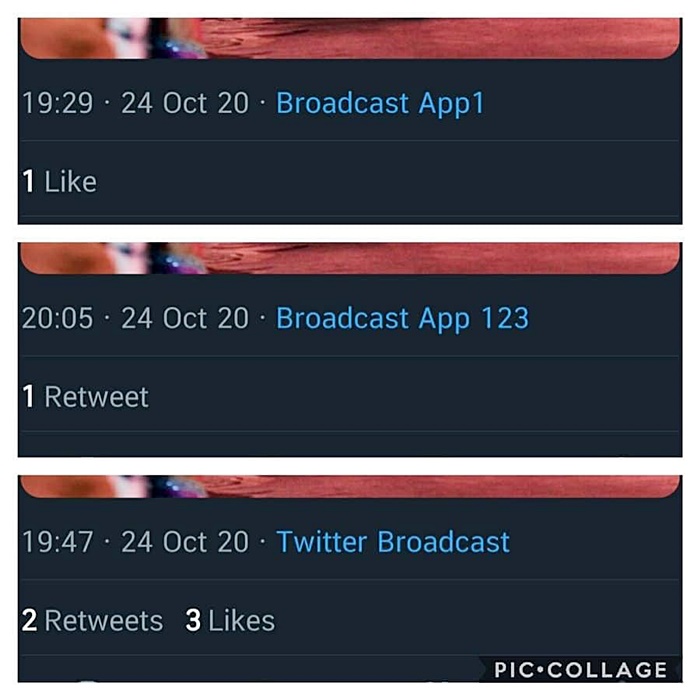This screenshot has height=700, width=700.
Task: View the 1 Like list
Action: [x=59, y=182]
